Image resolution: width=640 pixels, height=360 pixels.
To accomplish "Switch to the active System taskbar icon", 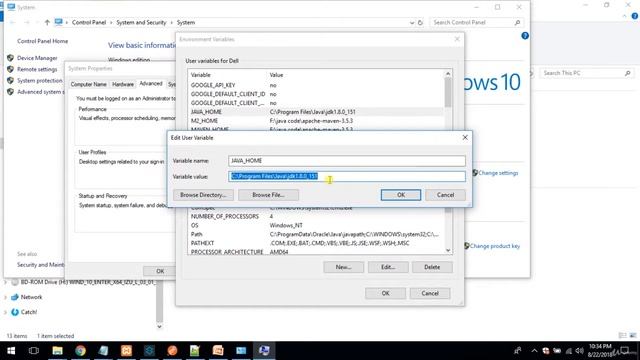I will click(264, 351).
